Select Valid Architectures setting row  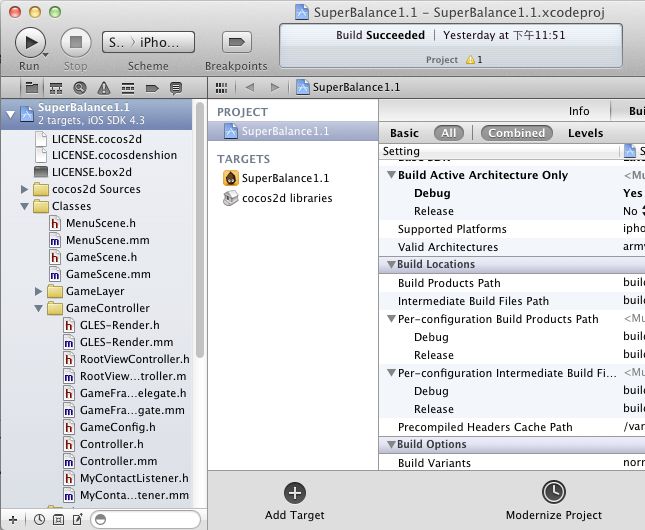tap(512, 247)
